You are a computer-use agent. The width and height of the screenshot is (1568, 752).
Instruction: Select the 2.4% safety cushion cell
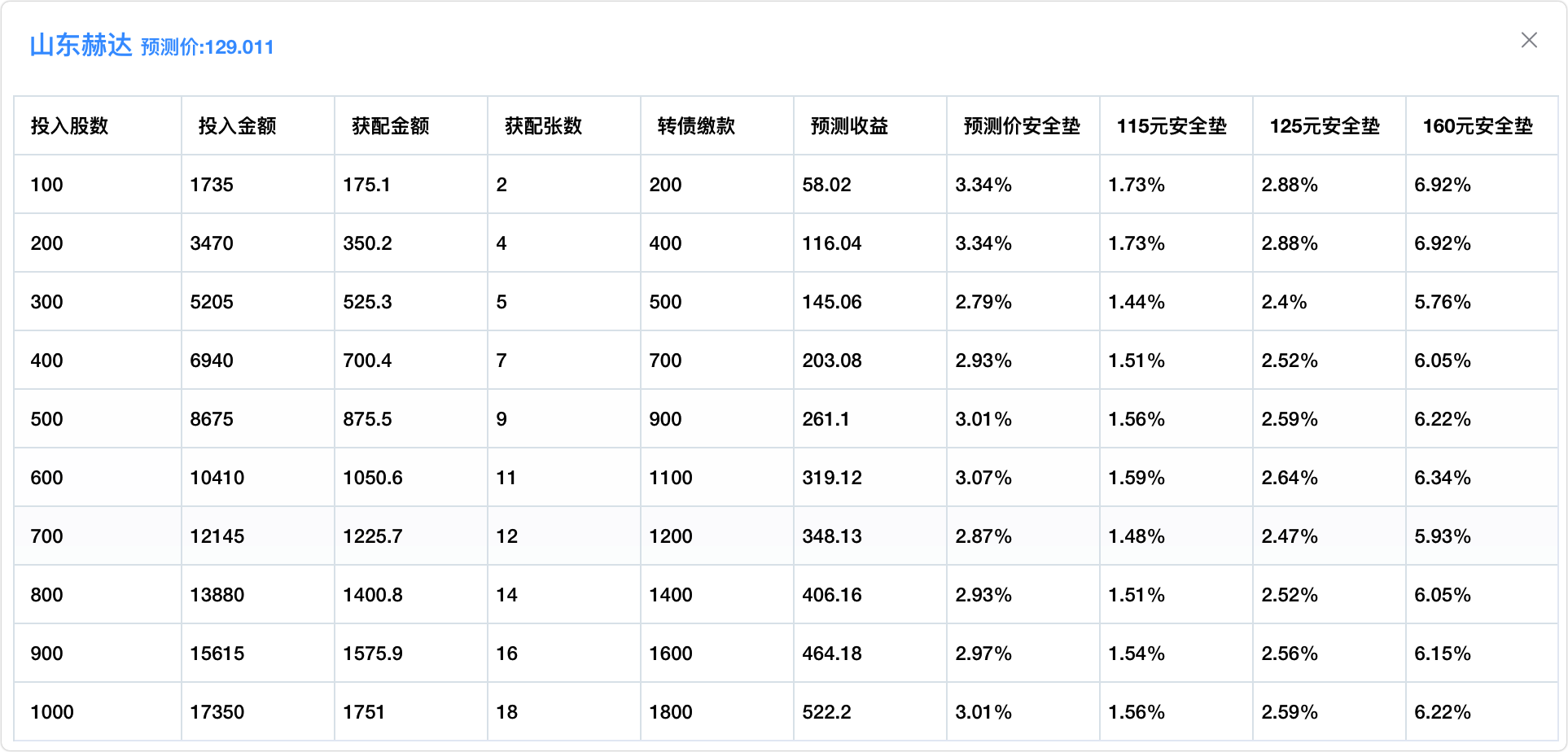1284,302
